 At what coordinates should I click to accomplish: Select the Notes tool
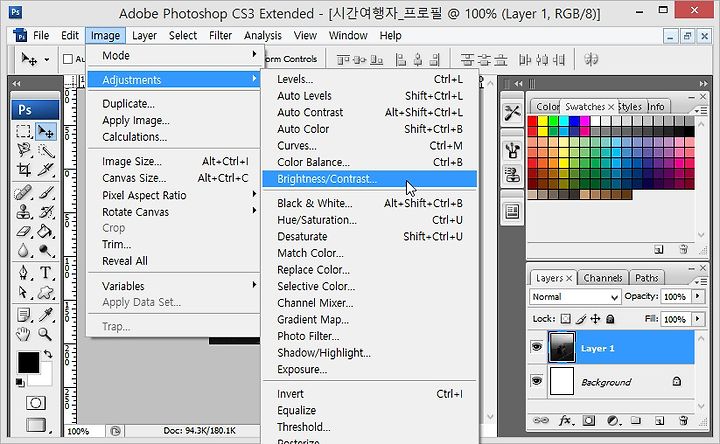[23, 315]
